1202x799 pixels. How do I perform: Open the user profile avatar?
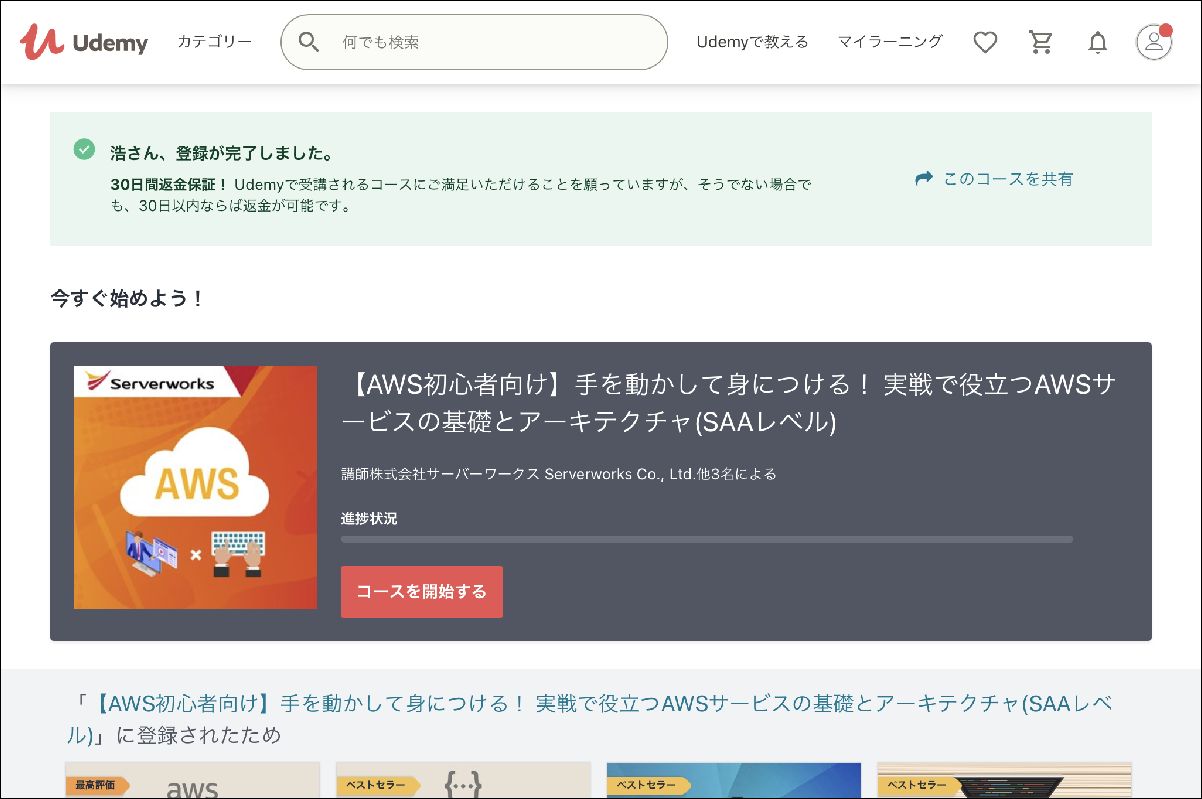1154,42
